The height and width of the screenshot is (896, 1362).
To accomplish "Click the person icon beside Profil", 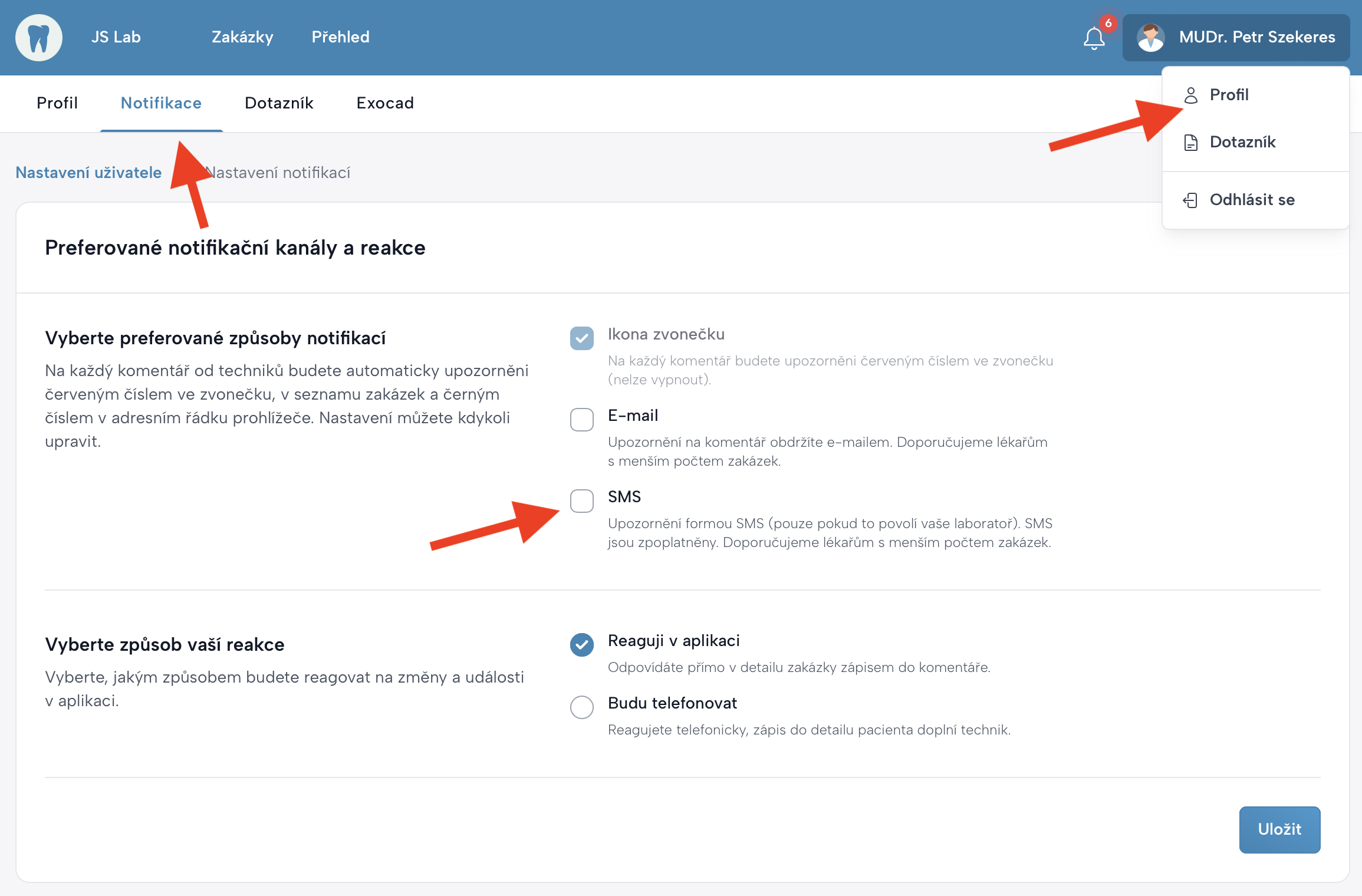I will pyautogui.click(x=1190, y=95).
